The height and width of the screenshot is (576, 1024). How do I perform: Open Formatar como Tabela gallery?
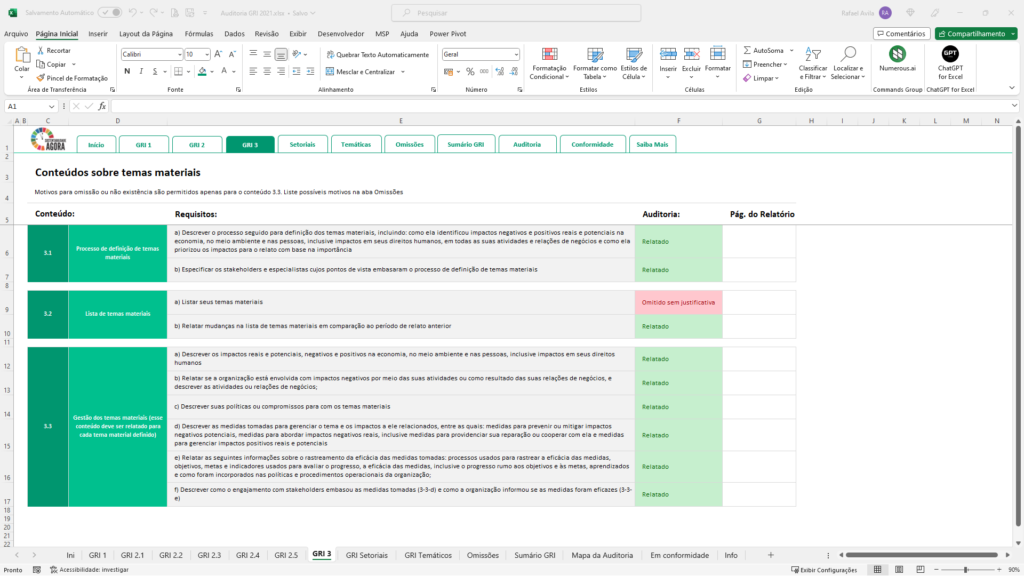point(594,64)
